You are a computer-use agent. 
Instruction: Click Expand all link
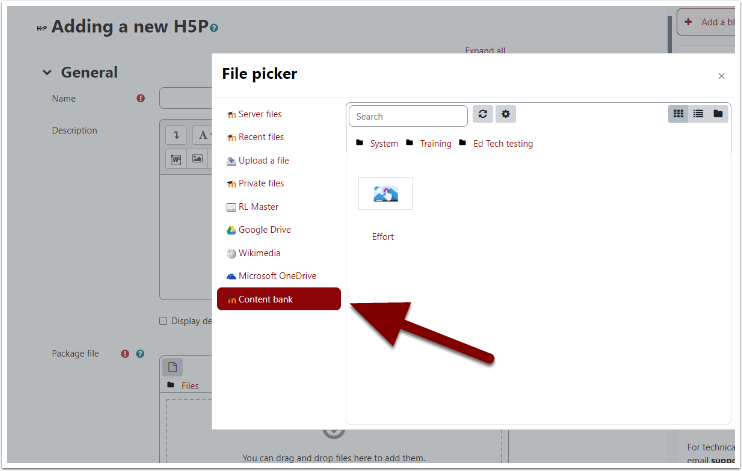(x=485, y=51)
